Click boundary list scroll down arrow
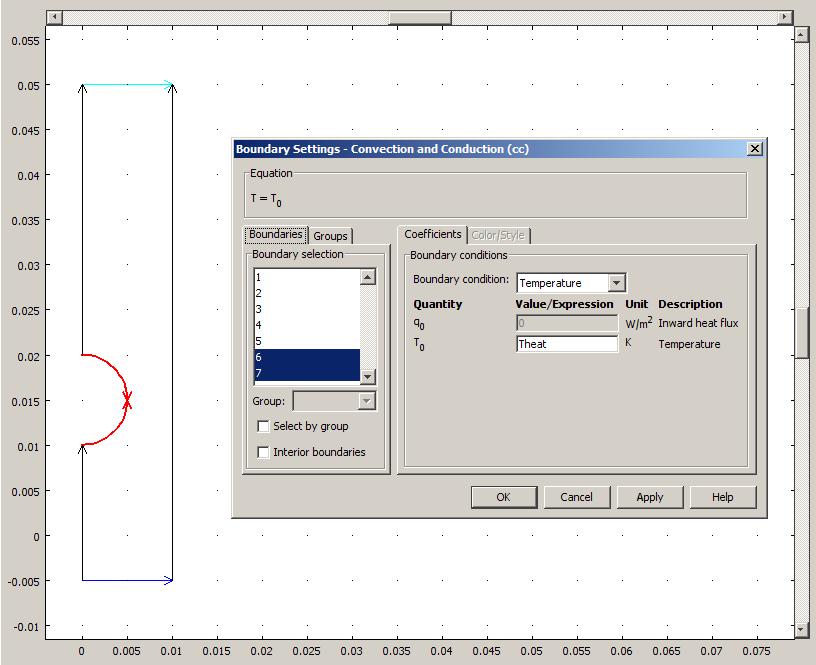This screenshot has width=816, height=665. click(367, 376)
